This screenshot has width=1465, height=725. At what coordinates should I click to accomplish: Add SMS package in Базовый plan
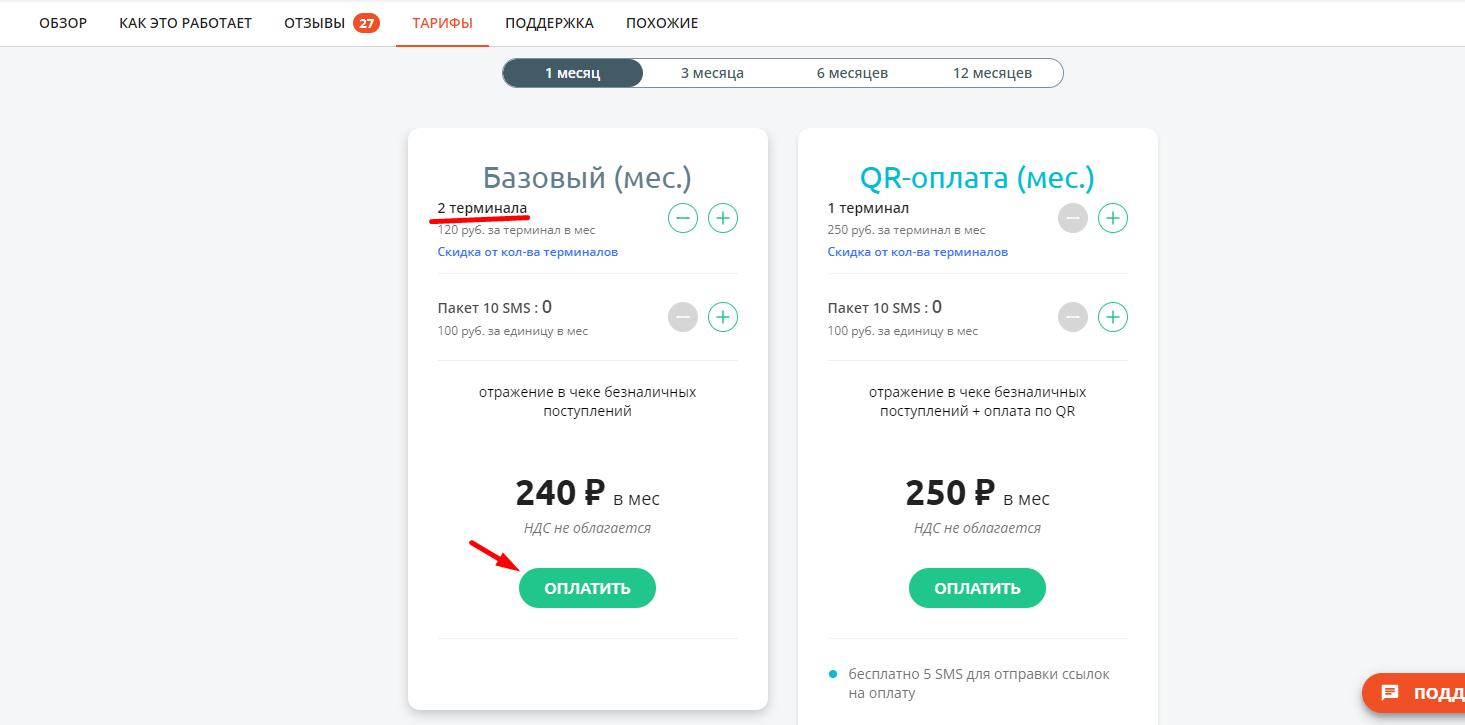pos(723,317)
